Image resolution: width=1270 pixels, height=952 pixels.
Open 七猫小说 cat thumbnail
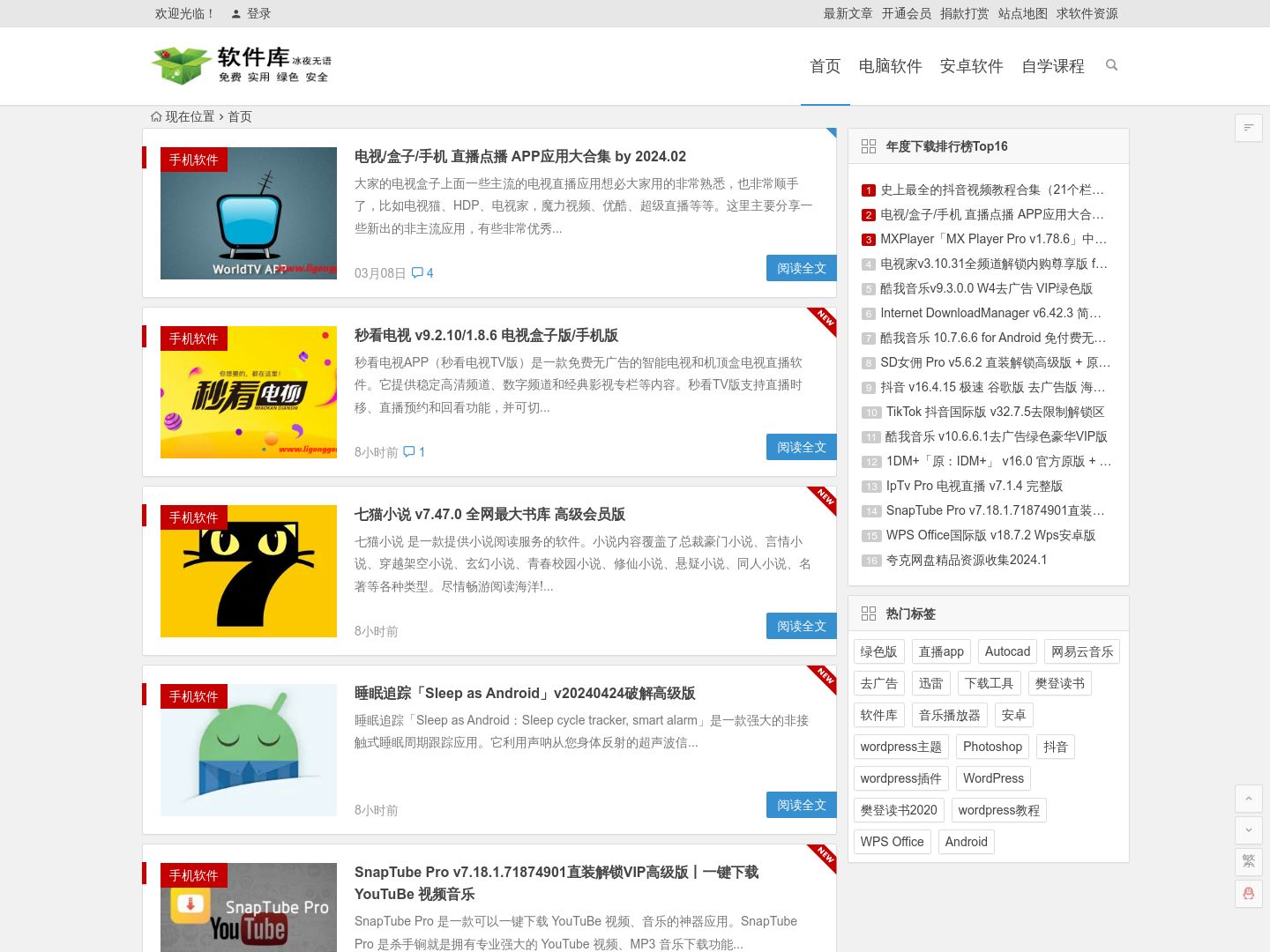point(249,571)
